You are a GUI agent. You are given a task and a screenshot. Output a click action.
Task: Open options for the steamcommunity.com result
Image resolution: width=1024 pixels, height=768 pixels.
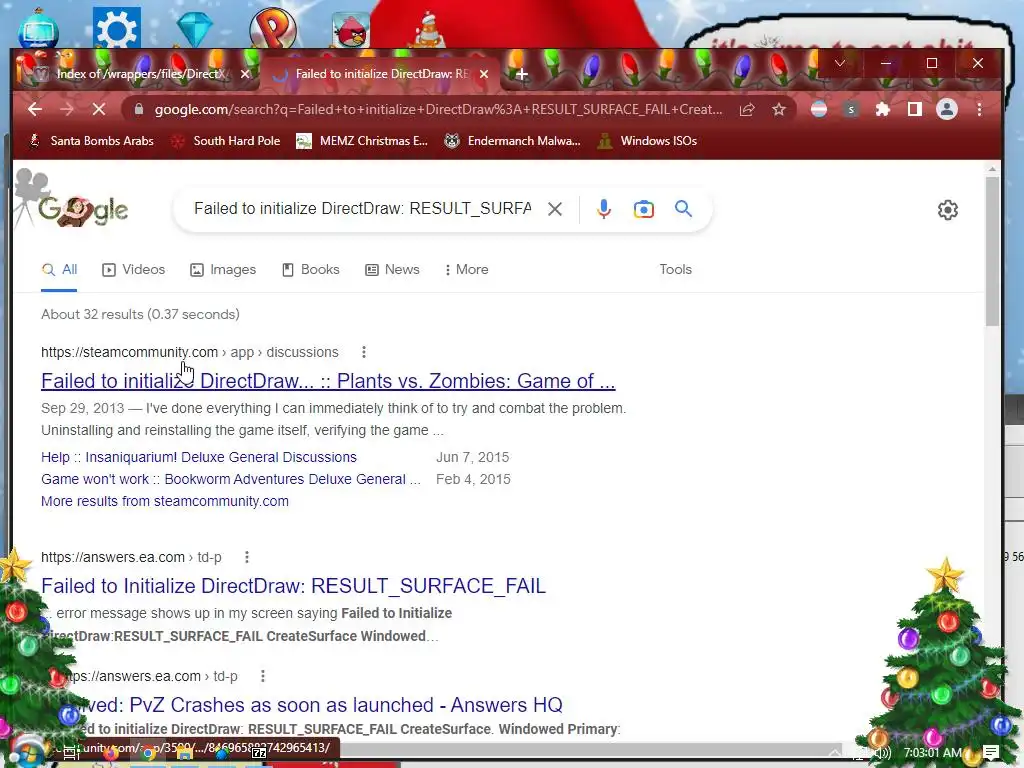pyautogui.click(x=364, y=352)
